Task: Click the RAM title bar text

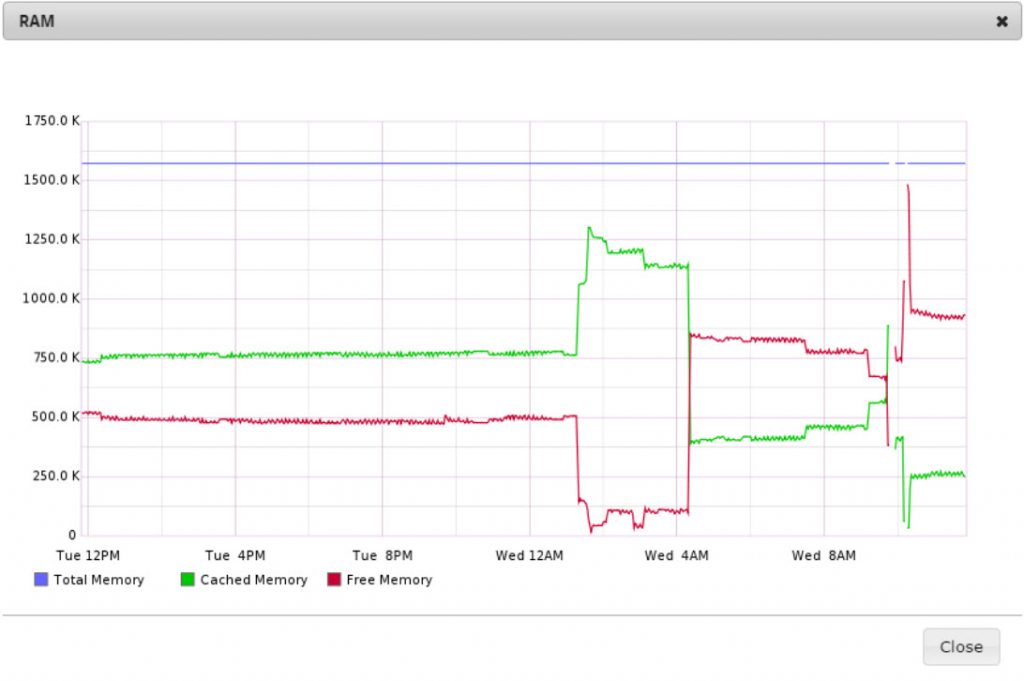Action: tap(37, 22)
